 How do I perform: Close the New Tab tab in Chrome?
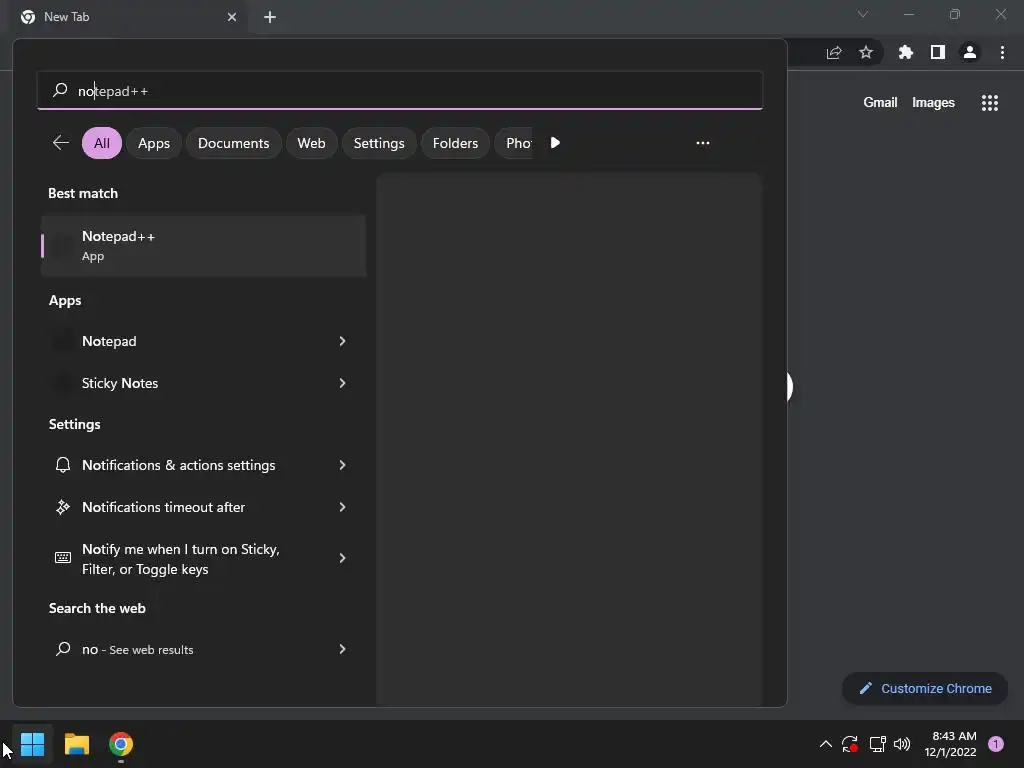(232, 17)
